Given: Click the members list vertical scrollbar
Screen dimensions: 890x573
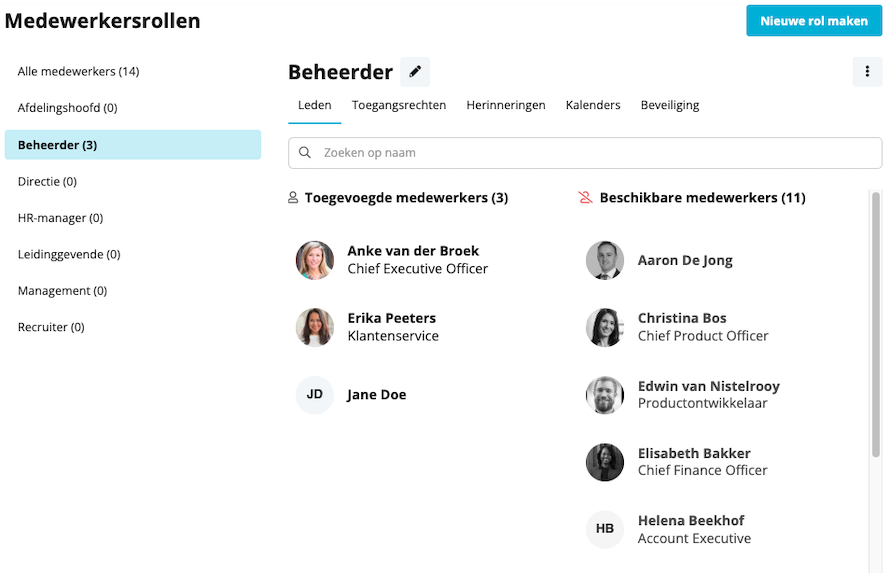Looking at the screenshot, I should pyautogui.click(x=876, y=320).
